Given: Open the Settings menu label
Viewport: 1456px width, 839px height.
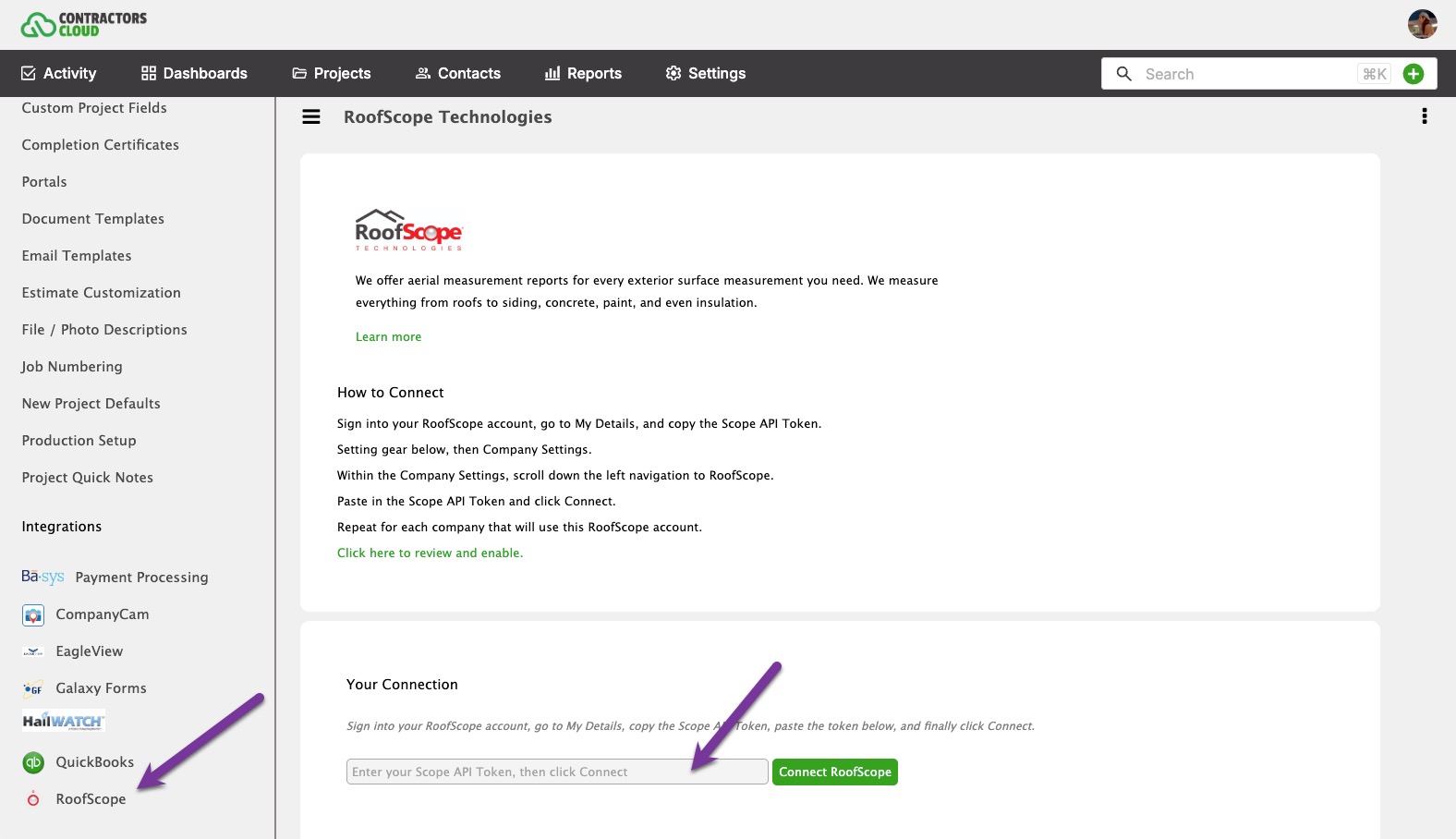Looking at the screenshot, I should pos(717,73).
